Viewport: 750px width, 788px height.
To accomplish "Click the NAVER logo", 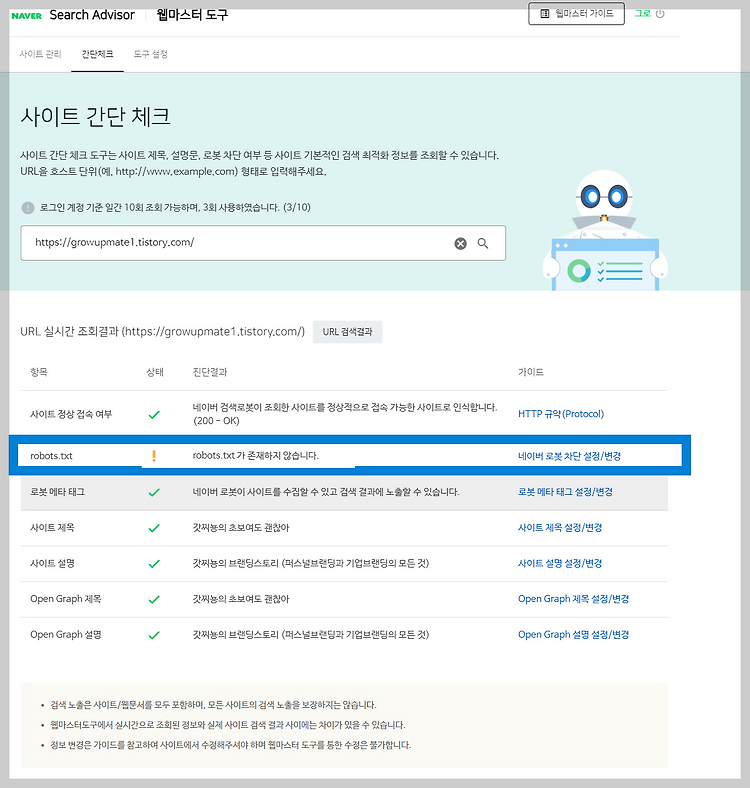I will coord(27,16).
